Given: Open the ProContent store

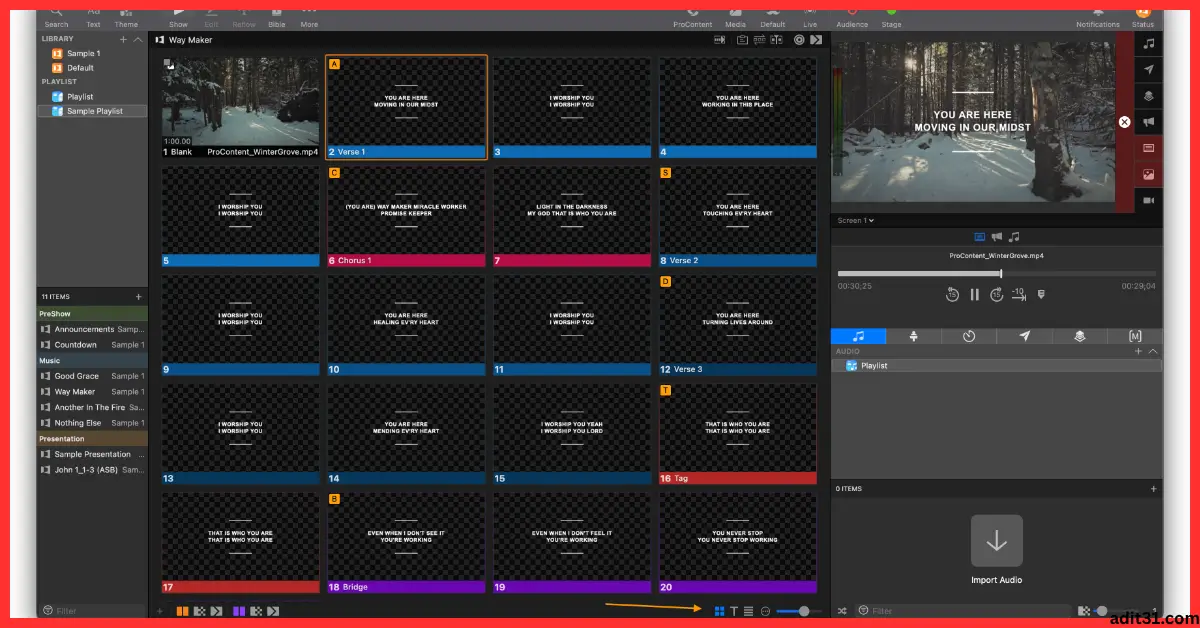Looking at the screenshot, I should coord(691,17).
